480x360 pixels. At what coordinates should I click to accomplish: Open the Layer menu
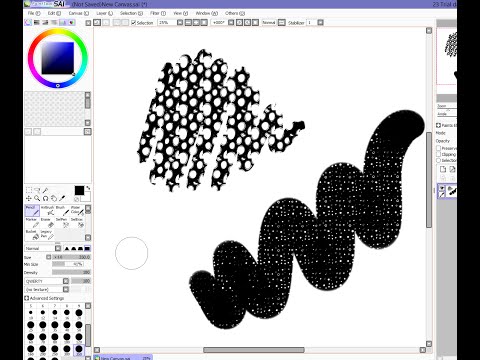point(104,13)
